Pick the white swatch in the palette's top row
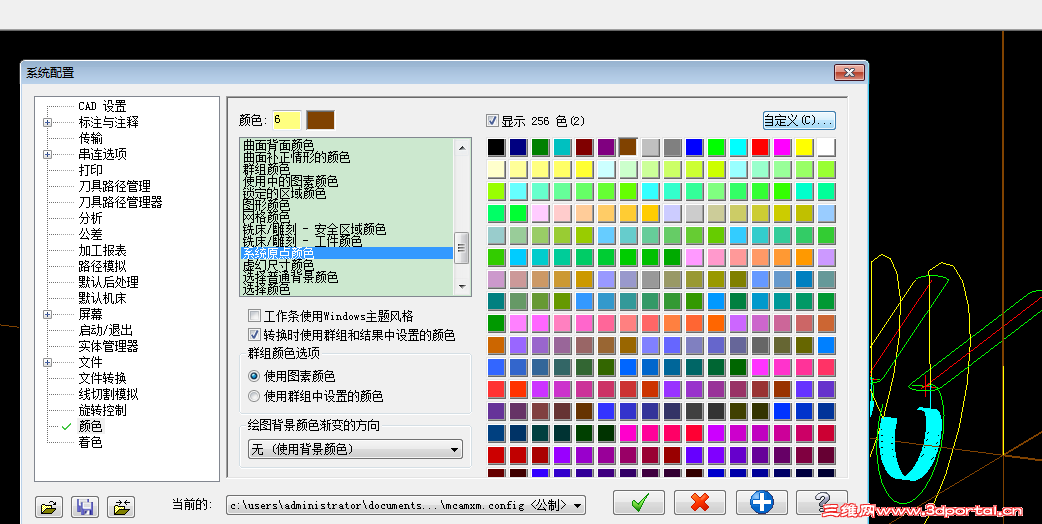1042x524 pixels. click(826, 147)
